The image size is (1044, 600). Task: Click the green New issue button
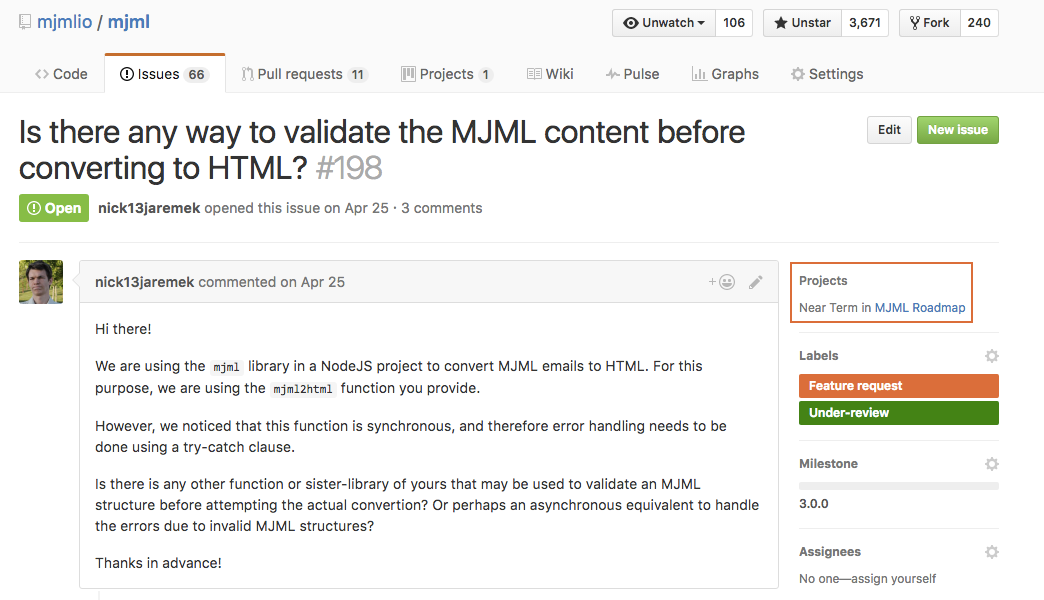tap(957, 129)
